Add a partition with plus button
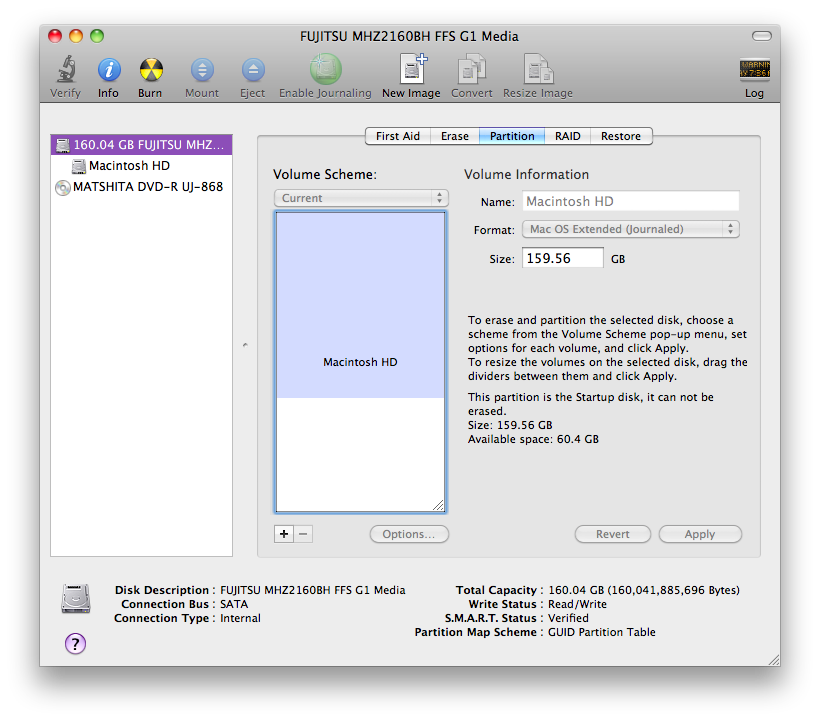Viewport: 820px width, 721px height. [x=283, y=534]
